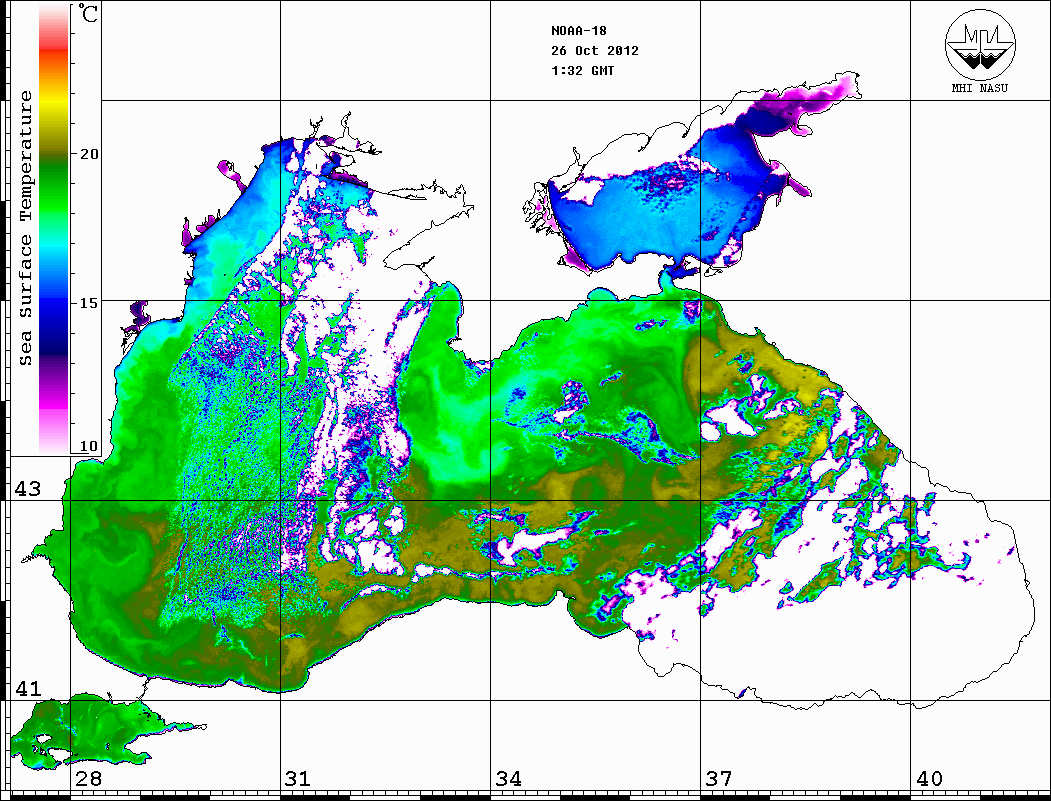Click the 15 tick label on color scale
The height and width of the screenshot is (801, 1051).
tap(88, 303)
